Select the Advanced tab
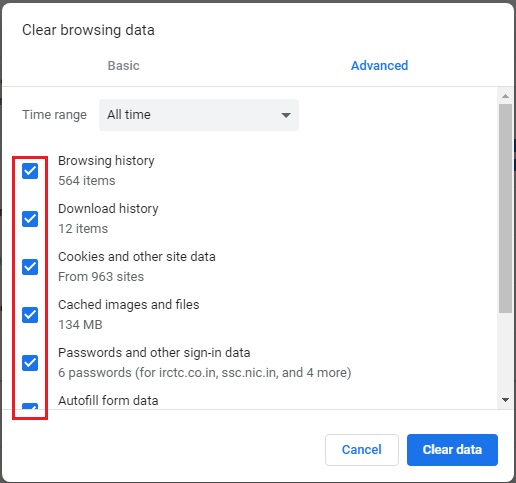 pos(379,66)
